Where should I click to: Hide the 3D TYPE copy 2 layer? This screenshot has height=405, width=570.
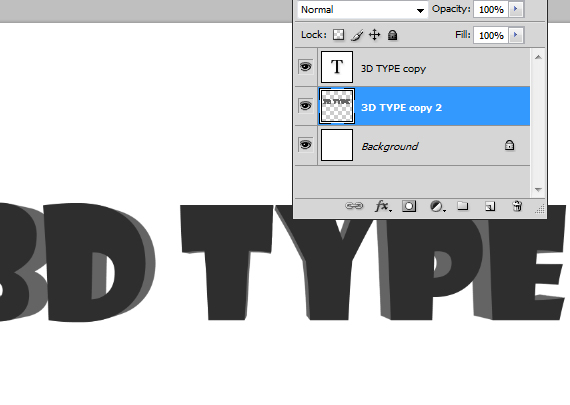tap(305, 106)
